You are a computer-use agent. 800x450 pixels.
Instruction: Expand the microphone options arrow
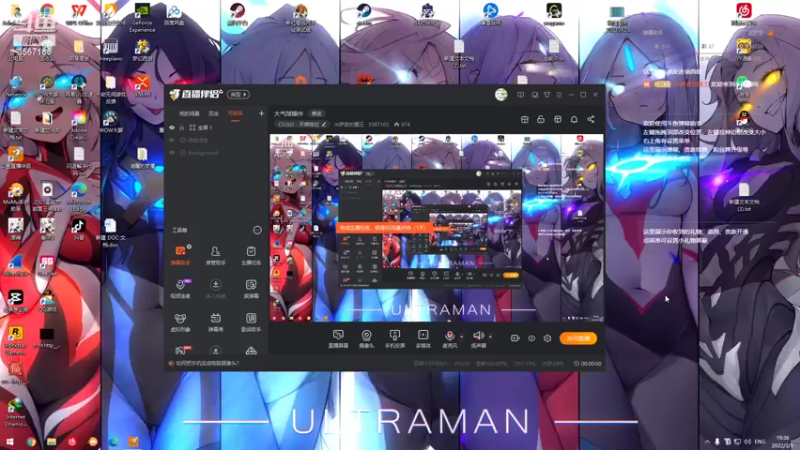[x=462, y=336]
